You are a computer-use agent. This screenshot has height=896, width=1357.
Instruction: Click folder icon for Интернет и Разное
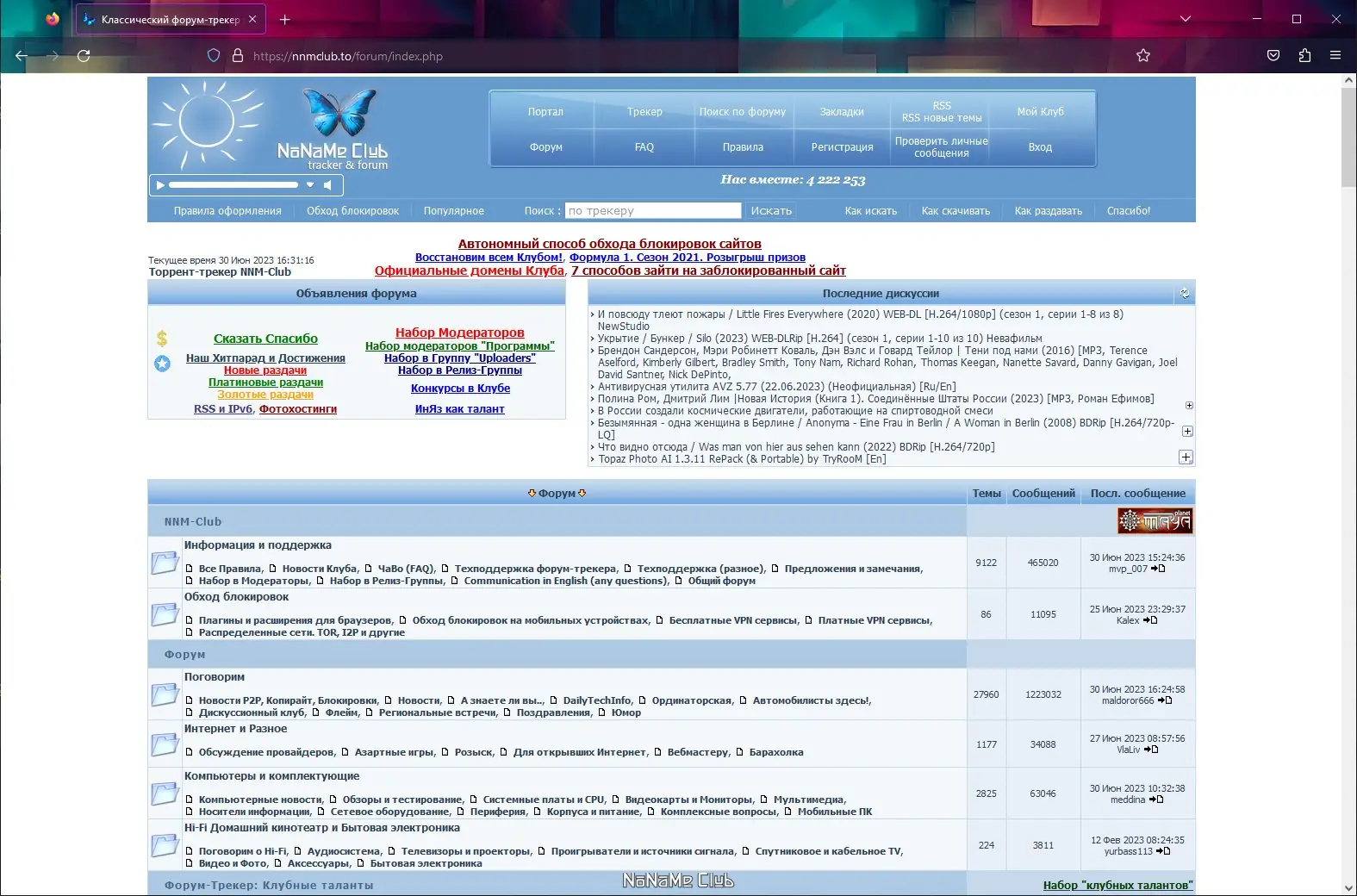coord(165,744)
